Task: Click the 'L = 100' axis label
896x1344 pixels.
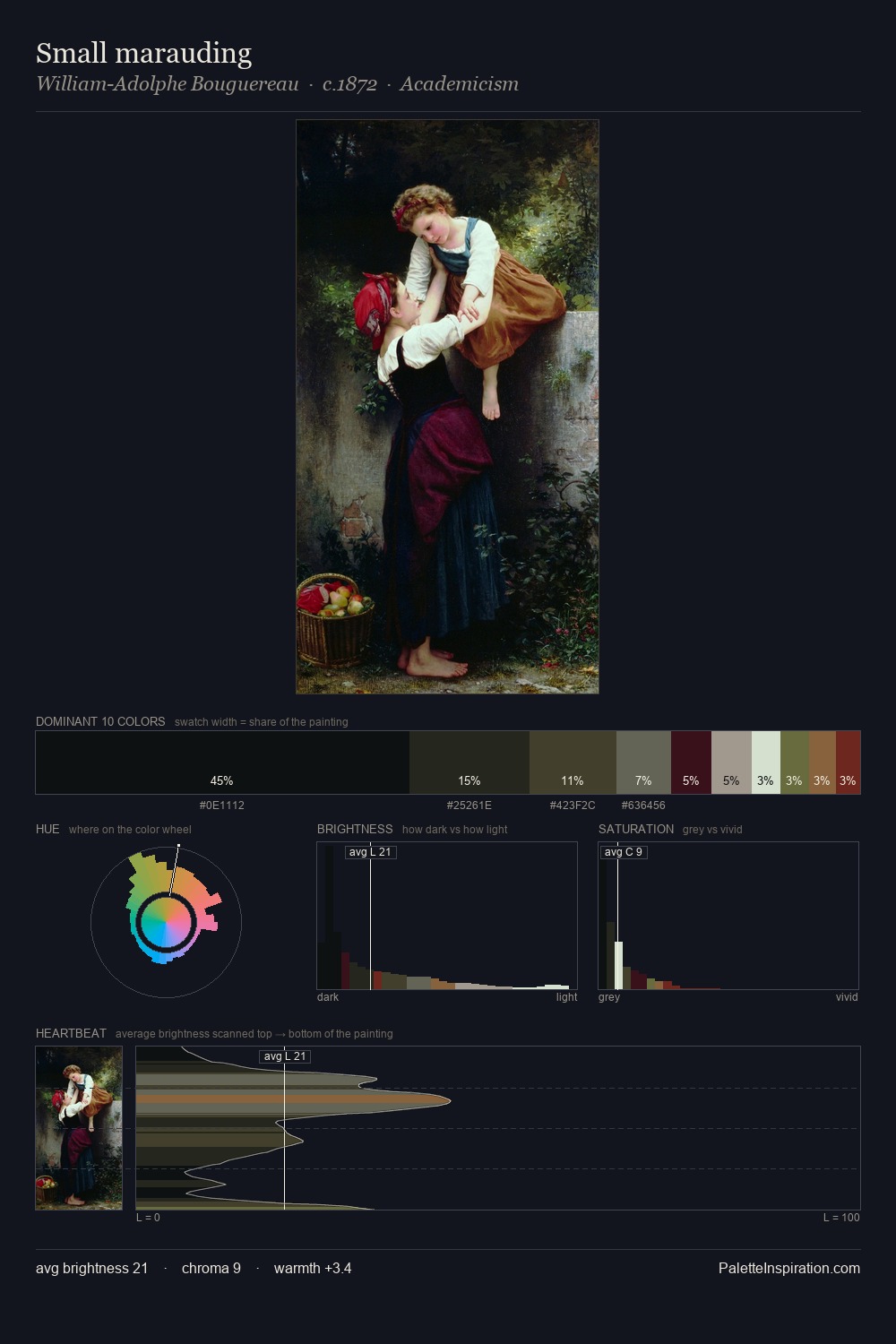Action: pyautogui.click(x=841, y=1218)
